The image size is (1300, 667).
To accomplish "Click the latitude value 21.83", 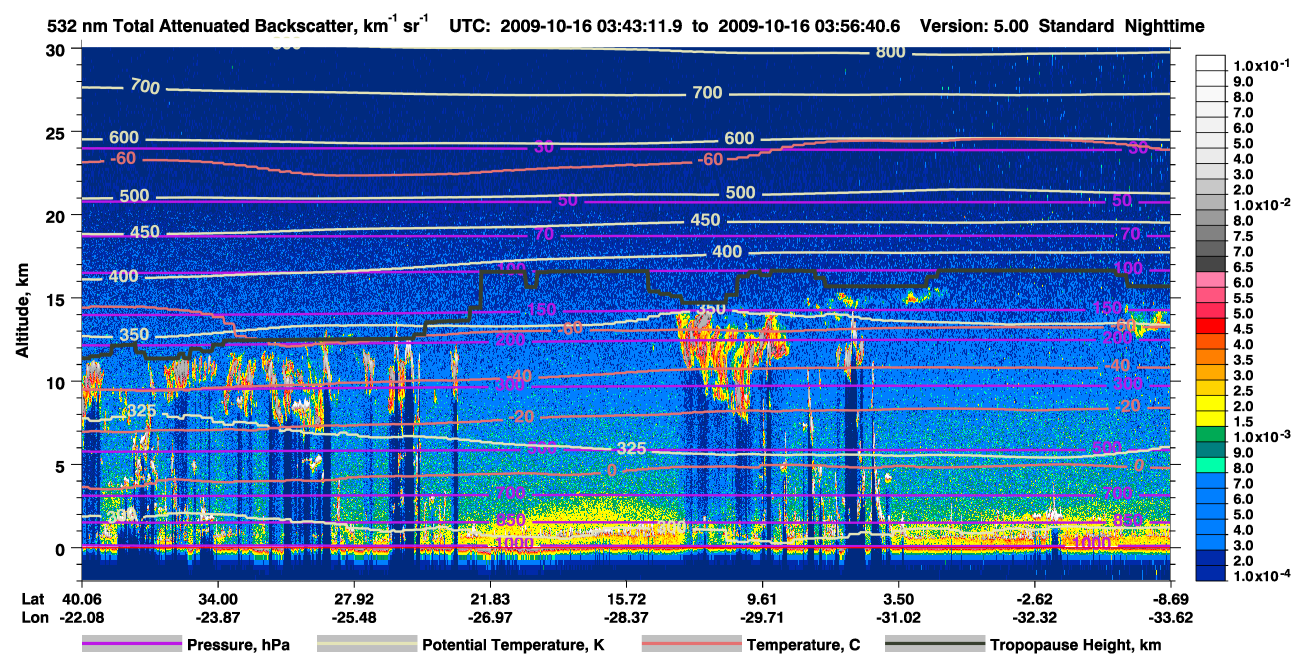I will 490,598.
